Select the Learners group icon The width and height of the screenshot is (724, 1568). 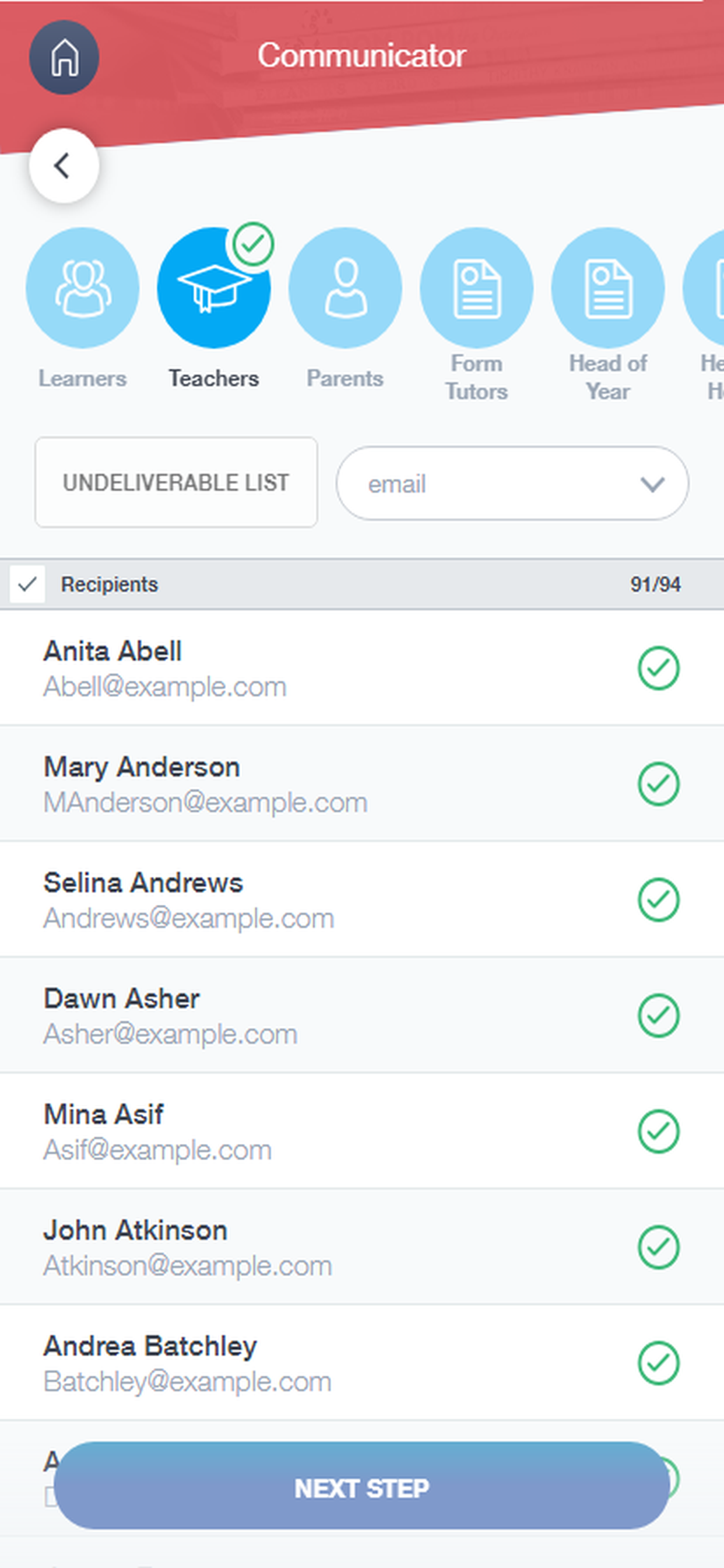[82, 288]
